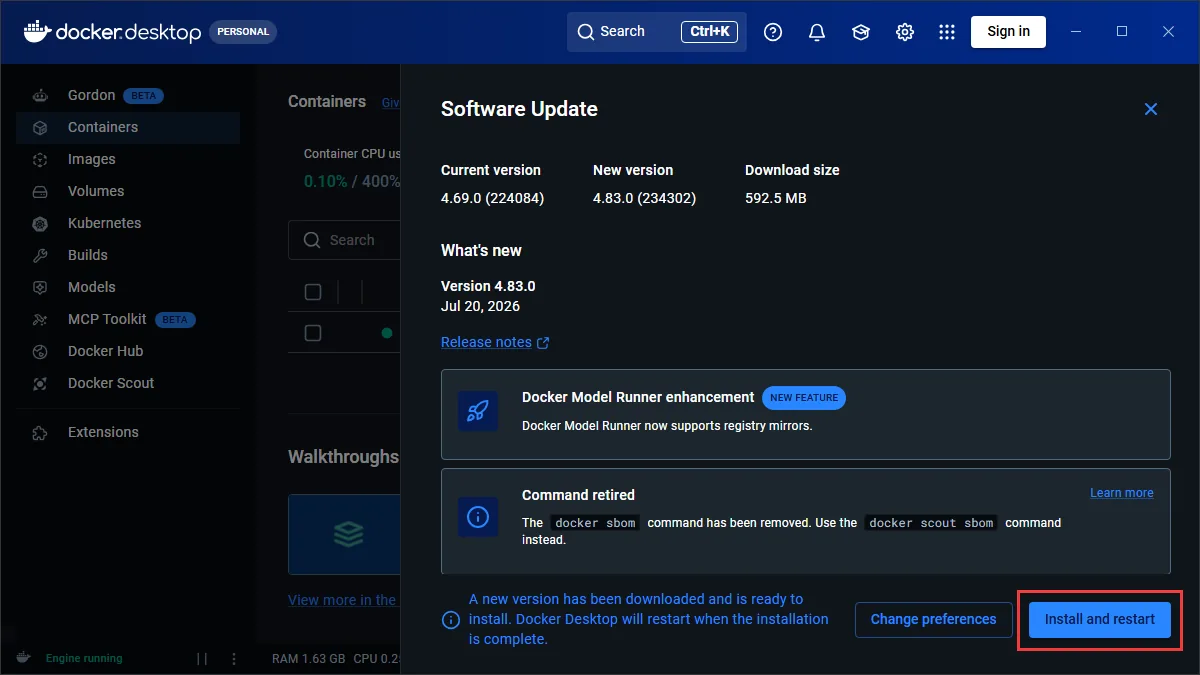Click the Docker Scout icon in sidebar
1200x675 pixels.
[x=40, y=384]
